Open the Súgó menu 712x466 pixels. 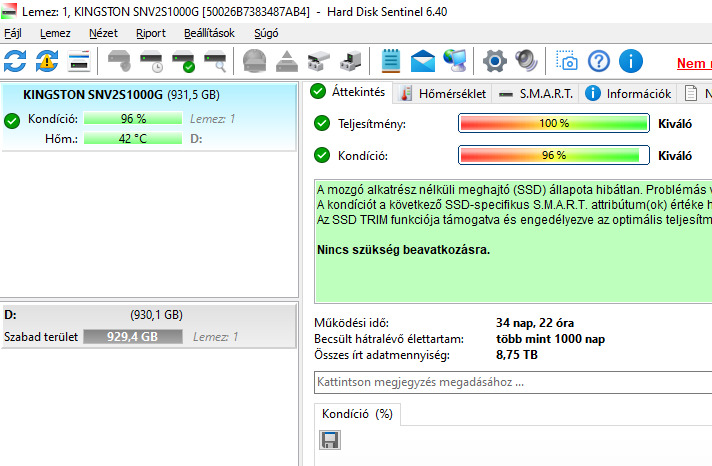point(266,33)
